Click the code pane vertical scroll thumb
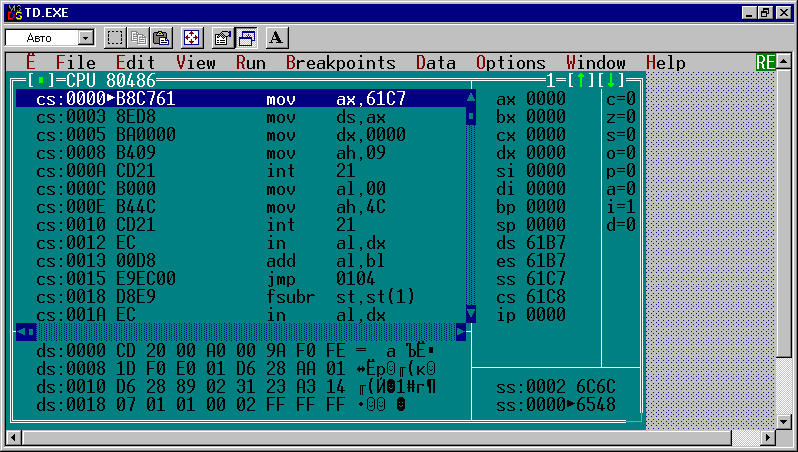The height and width of the screenshot is (452, 798). coord(471,116)
